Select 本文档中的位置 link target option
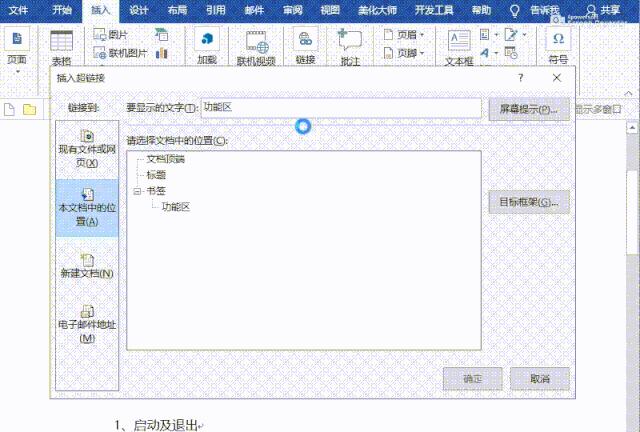The height and width of the screenshot is (432, 640). 87,207
